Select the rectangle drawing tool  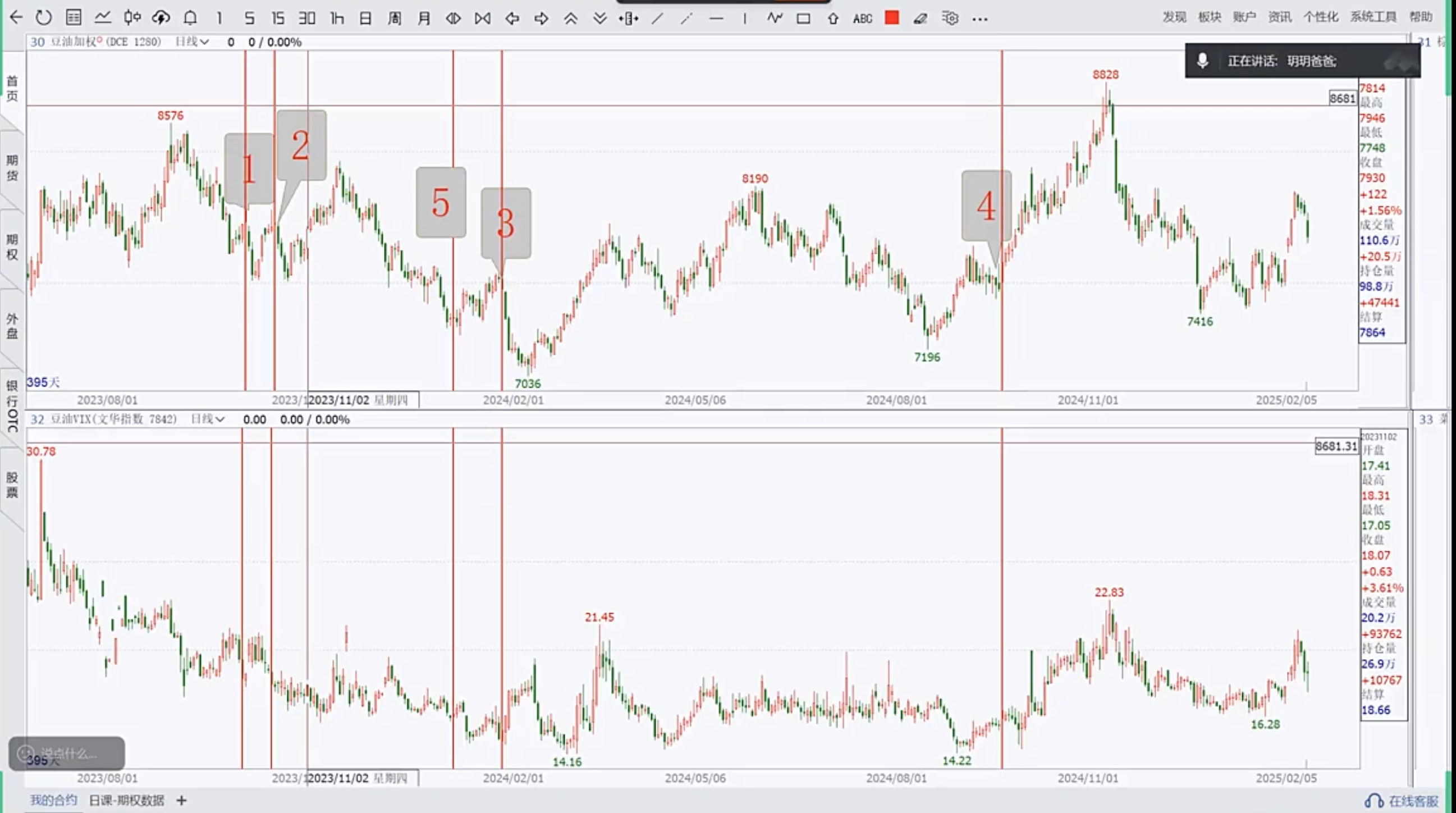tap(803, 19)
